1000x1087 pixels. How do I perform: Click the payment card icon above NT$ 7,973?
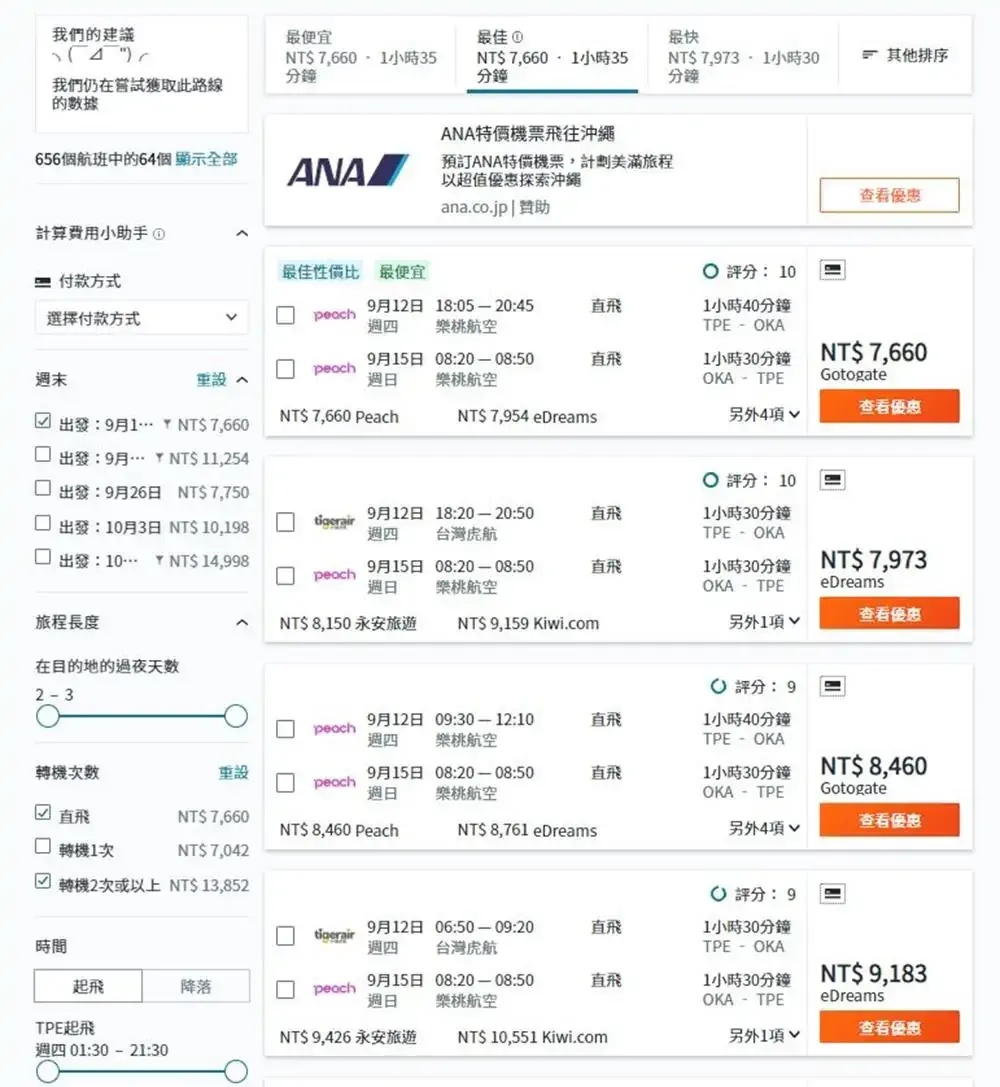(832, 479)
